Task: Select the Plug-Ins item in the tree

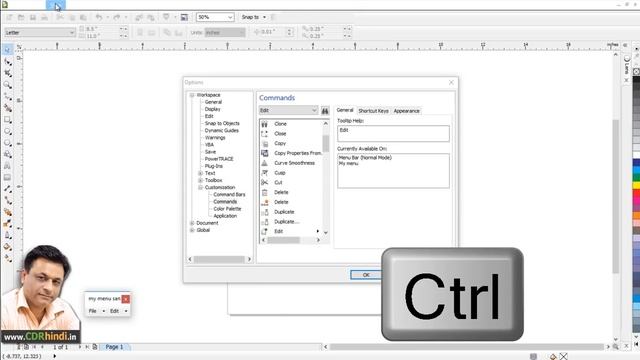Action: (x=214, y=166)
